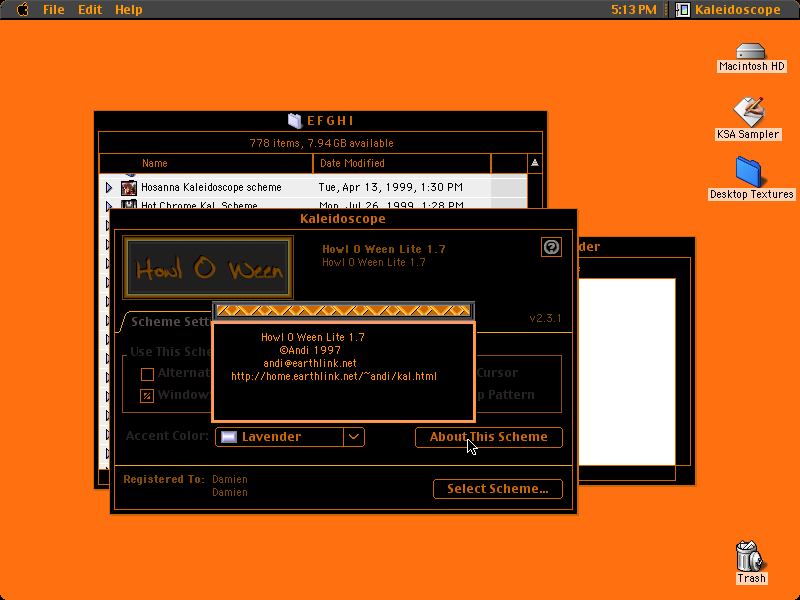
Task: Click '©Andi 1997' text in popup
Action: 310,350
